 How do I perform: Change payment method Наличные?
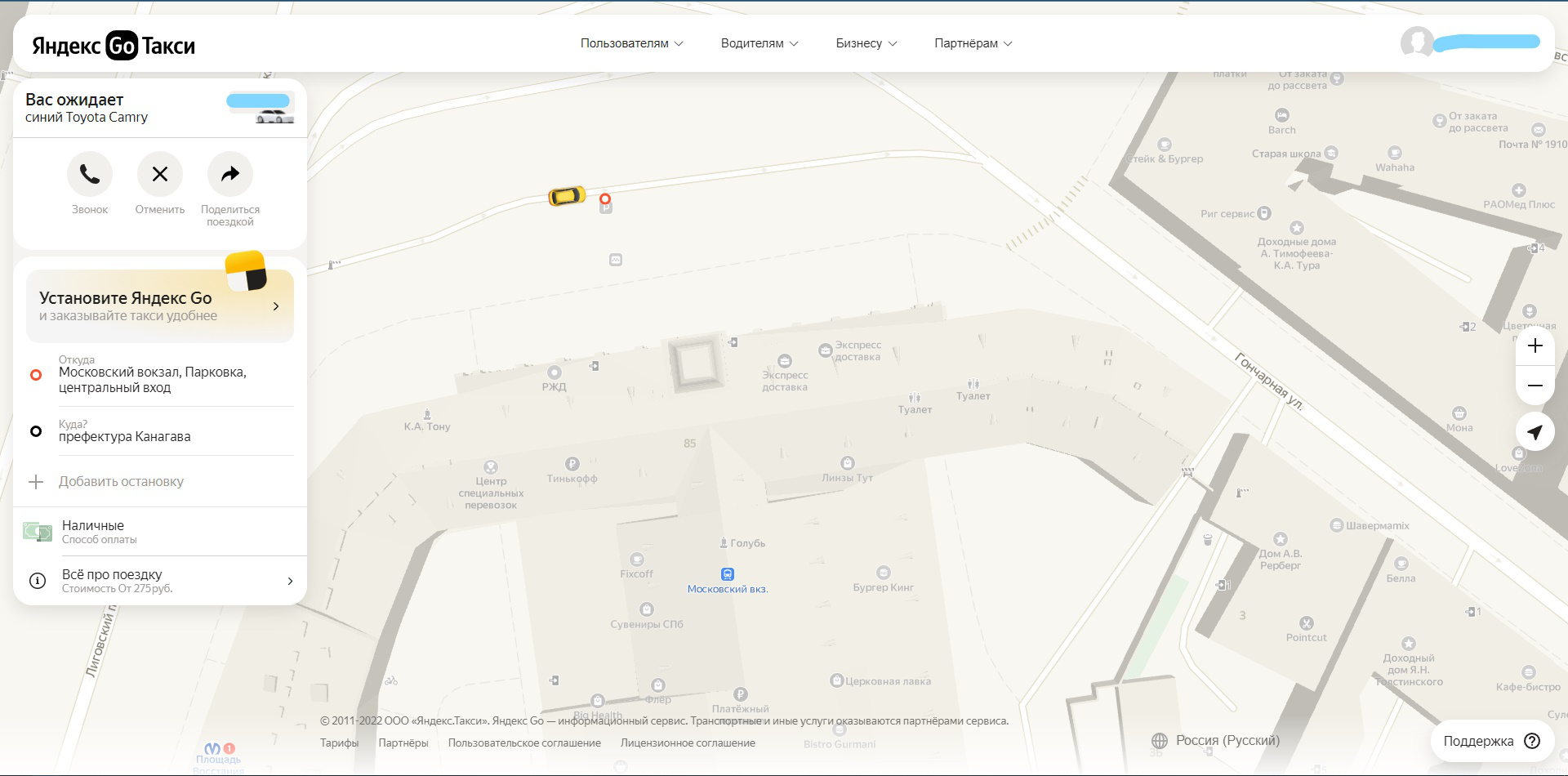click(x=160, y=532)
